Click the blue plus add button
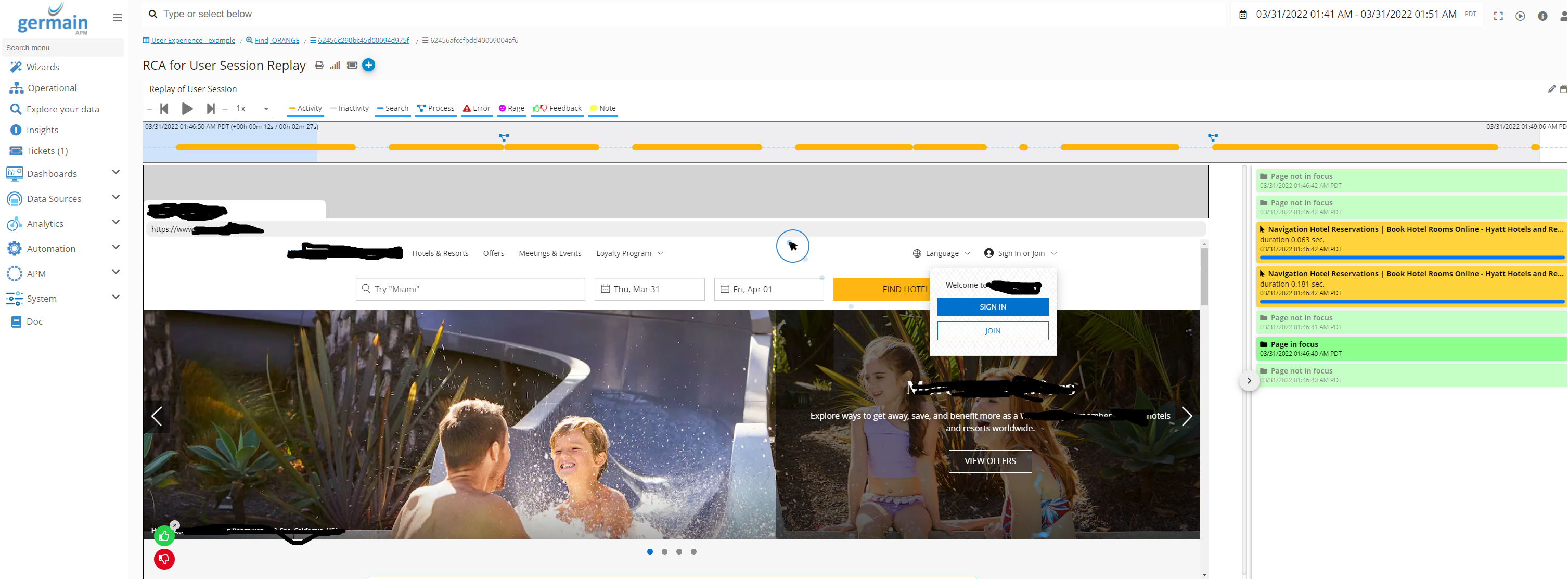1568x579 pixels. point(368,65)
